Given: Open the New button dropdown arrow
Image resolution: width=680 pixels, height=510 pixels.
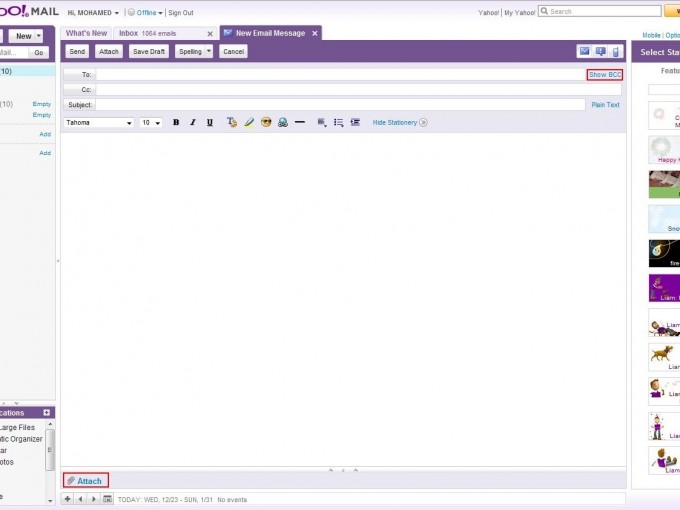Looking at the screenshot, I should pos(39,36).
